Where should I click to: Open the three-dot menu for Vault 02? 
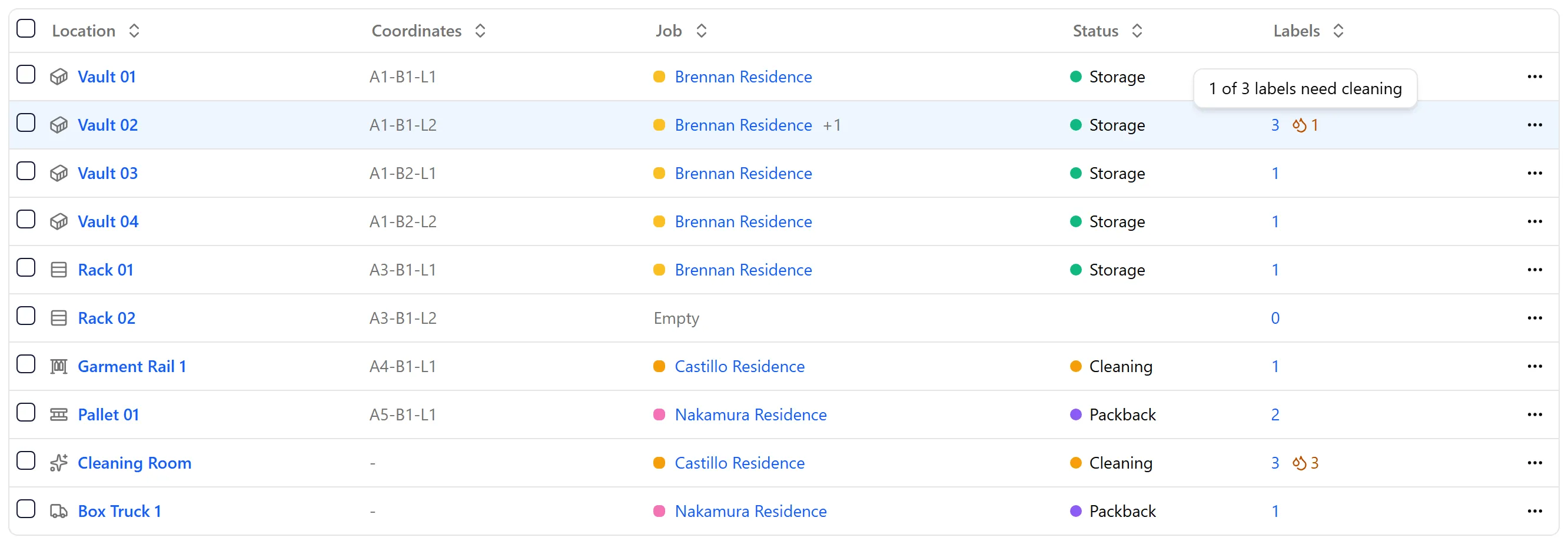(1534, 125)
